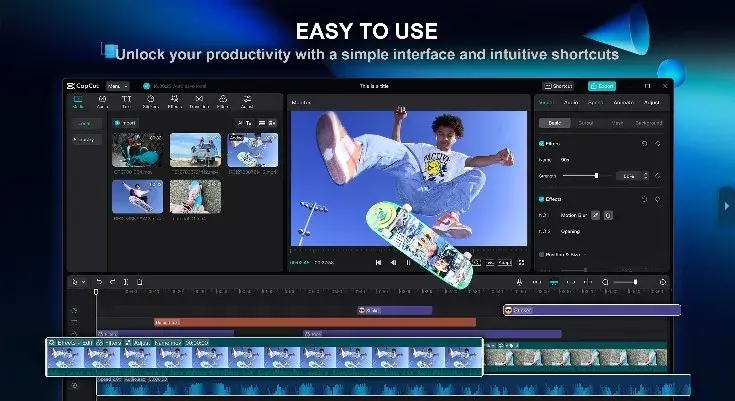The height and width of the screenshot is (401, 735).
Task: Open the Stickers panel icon
Action: [150, 101]
